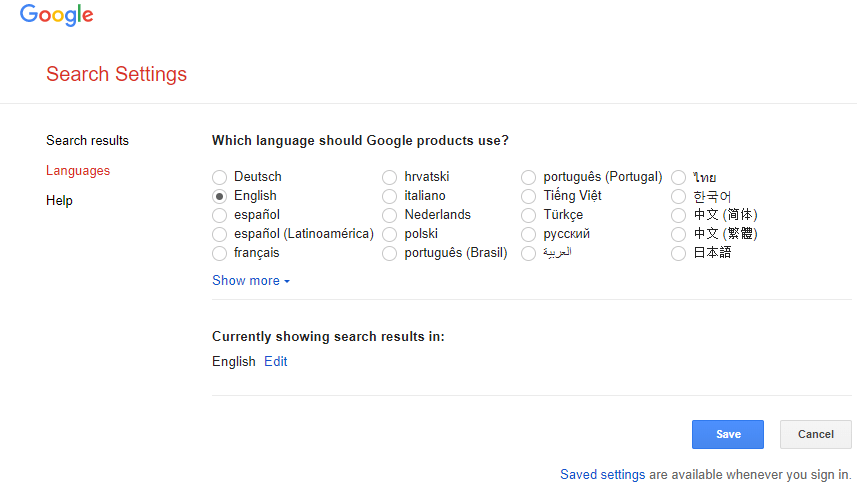This screenshot has height=485, width=857.
Task: Click Edit next to English search results
Action: click(275, 362)
